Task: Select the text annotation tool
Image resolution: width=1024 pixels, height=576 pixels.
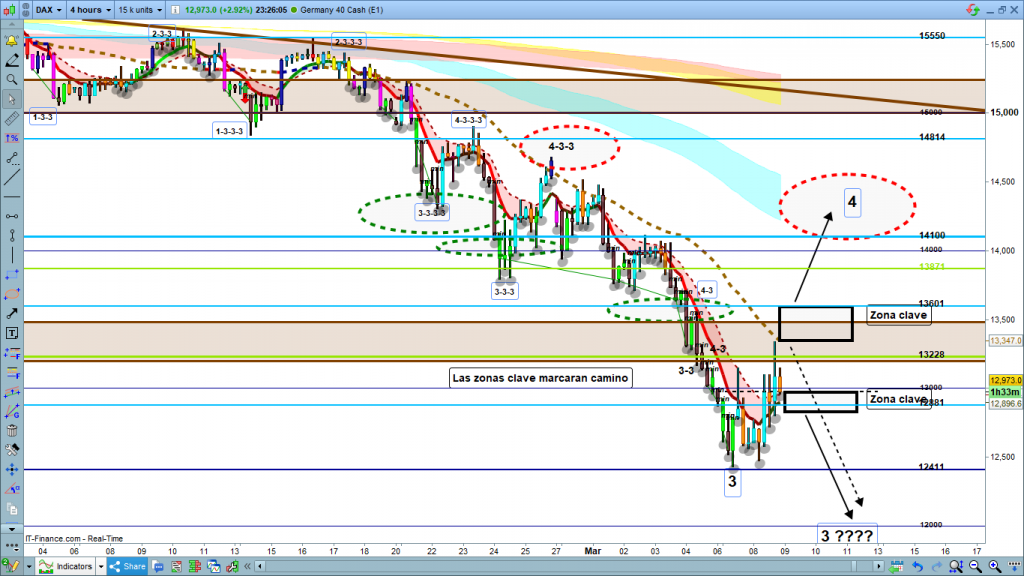Action: (x=12, y=332)
